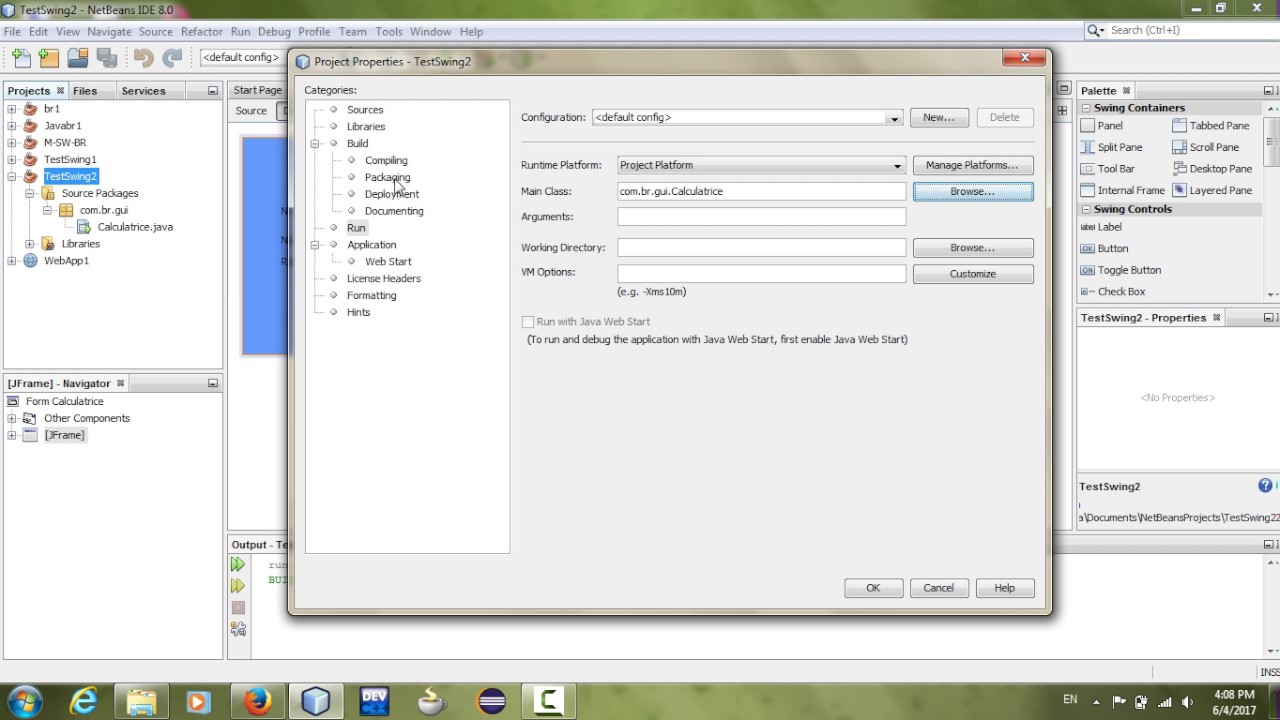
Task: Click the NetBeans cube icon in taskbar
Action: tap(315, 701)
